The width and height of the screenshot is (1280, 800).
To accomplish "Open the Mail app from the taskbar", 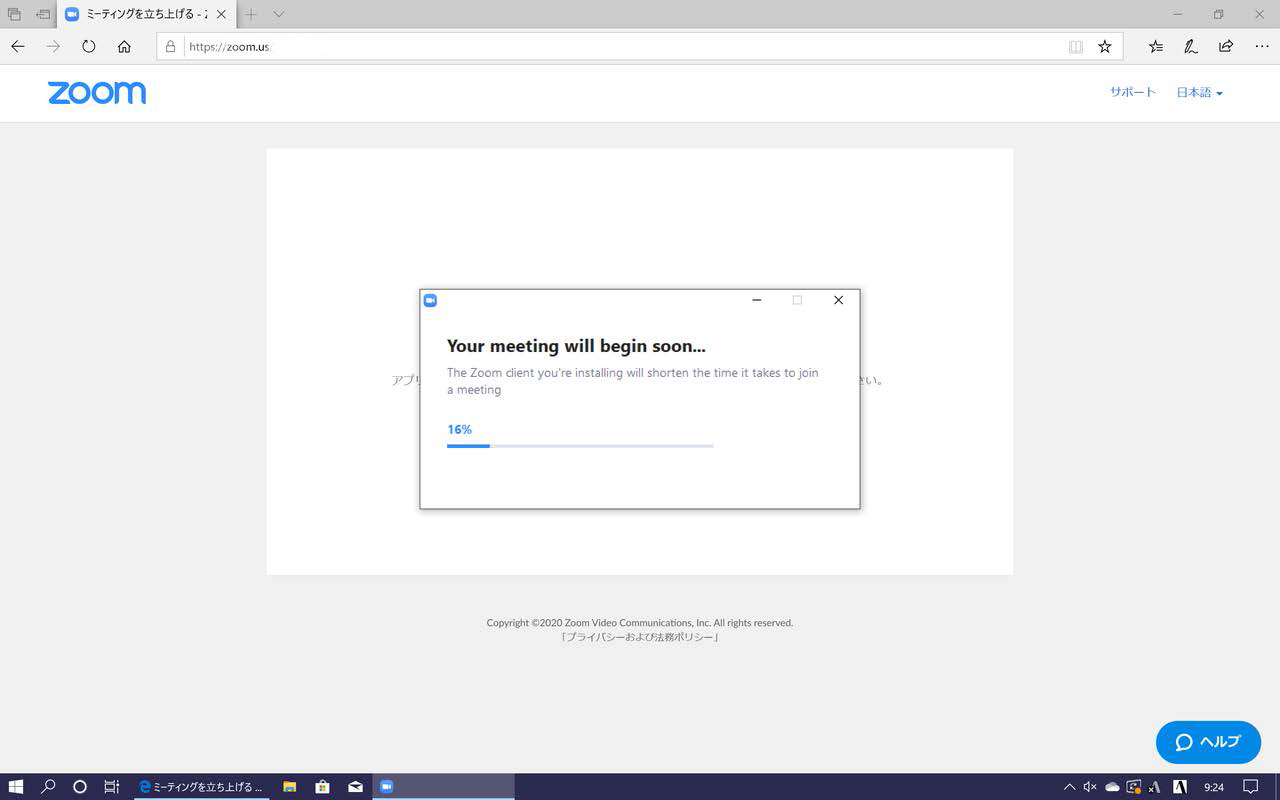I will tap(355, 787).
